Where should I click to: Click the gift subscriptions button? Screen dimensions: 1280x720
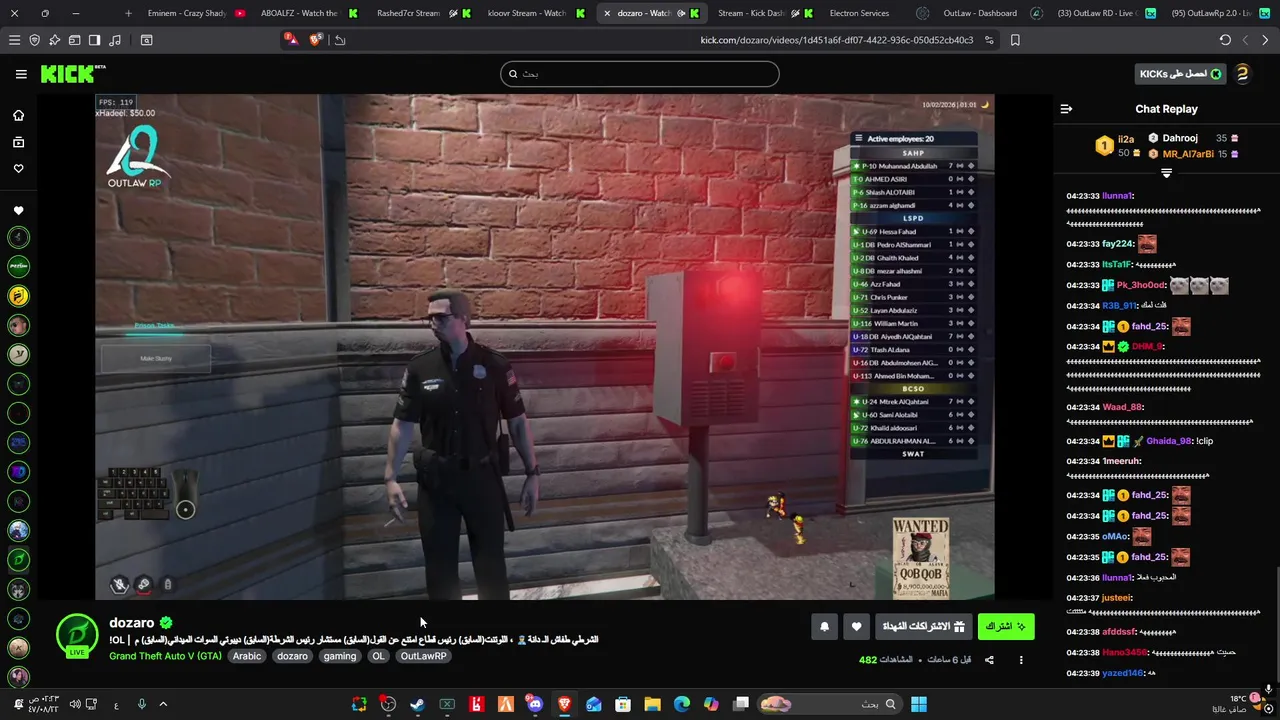click(x=924, y=627)
